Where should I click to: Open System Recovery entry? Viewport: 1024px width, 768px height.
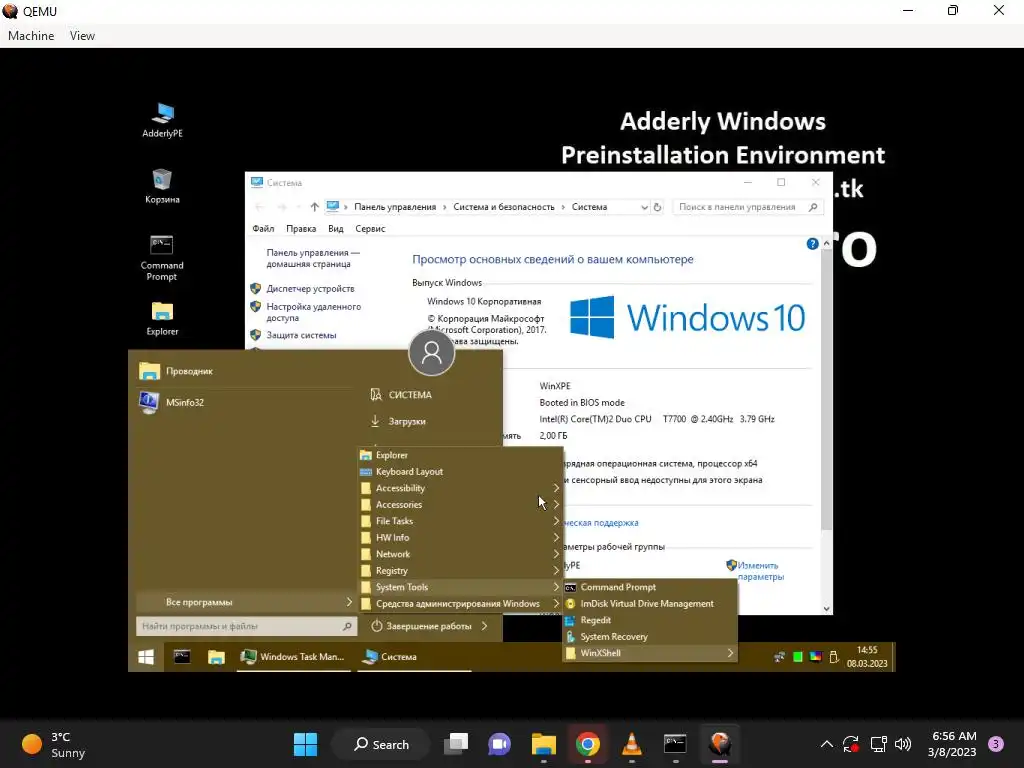(x=650, y=637)
